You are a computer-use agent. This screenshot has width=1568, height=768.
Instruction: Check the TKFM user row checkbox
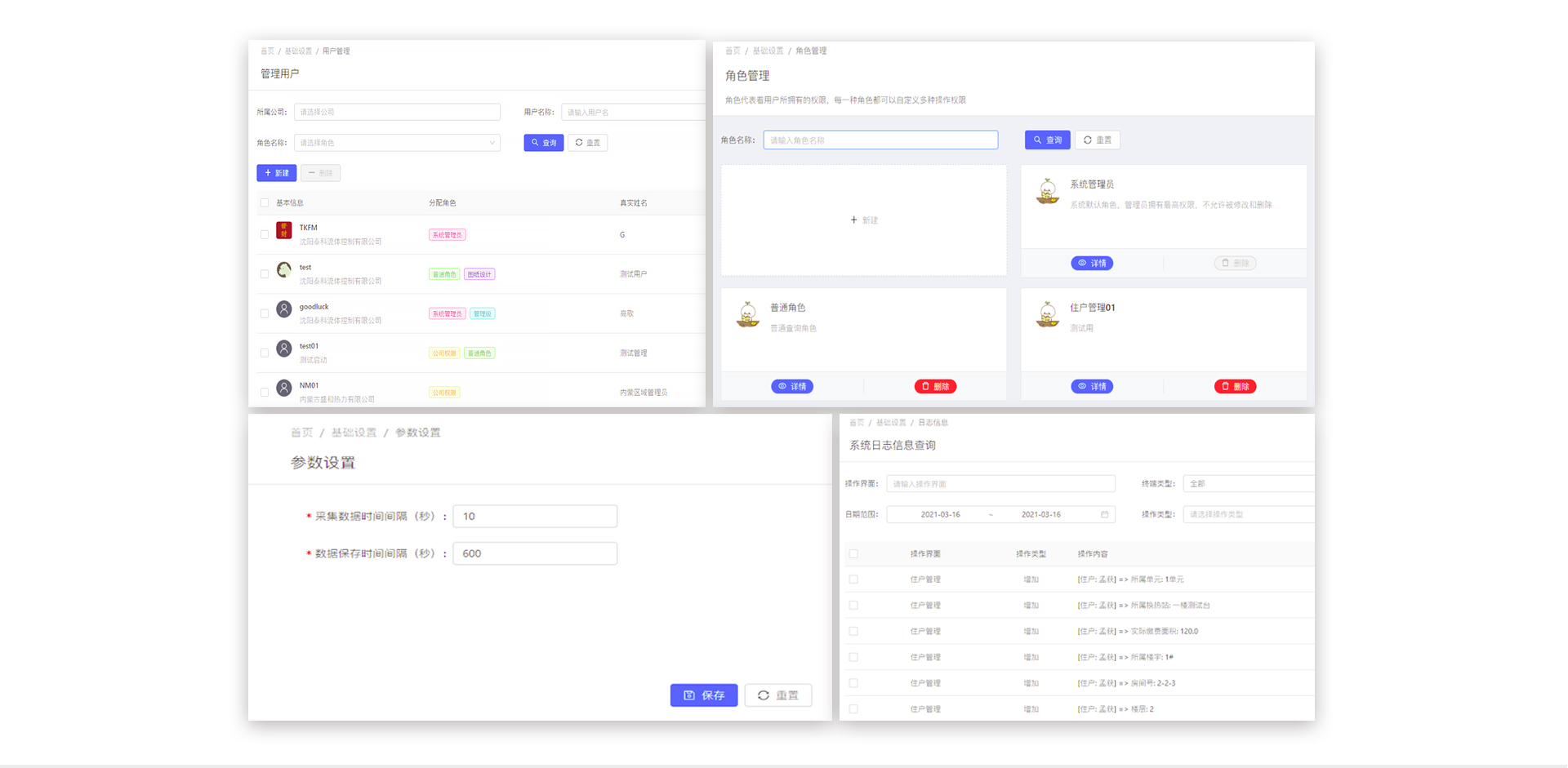265,235
